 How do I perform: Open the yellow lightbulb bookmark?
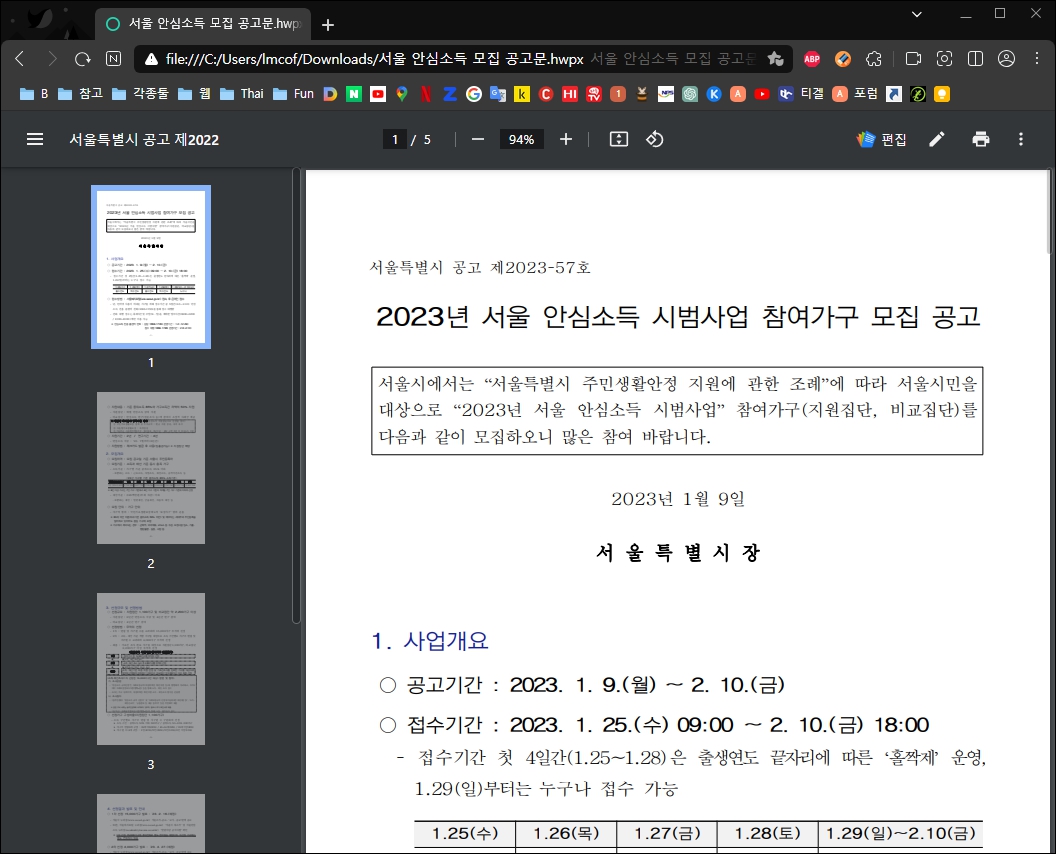pos(942,94)
